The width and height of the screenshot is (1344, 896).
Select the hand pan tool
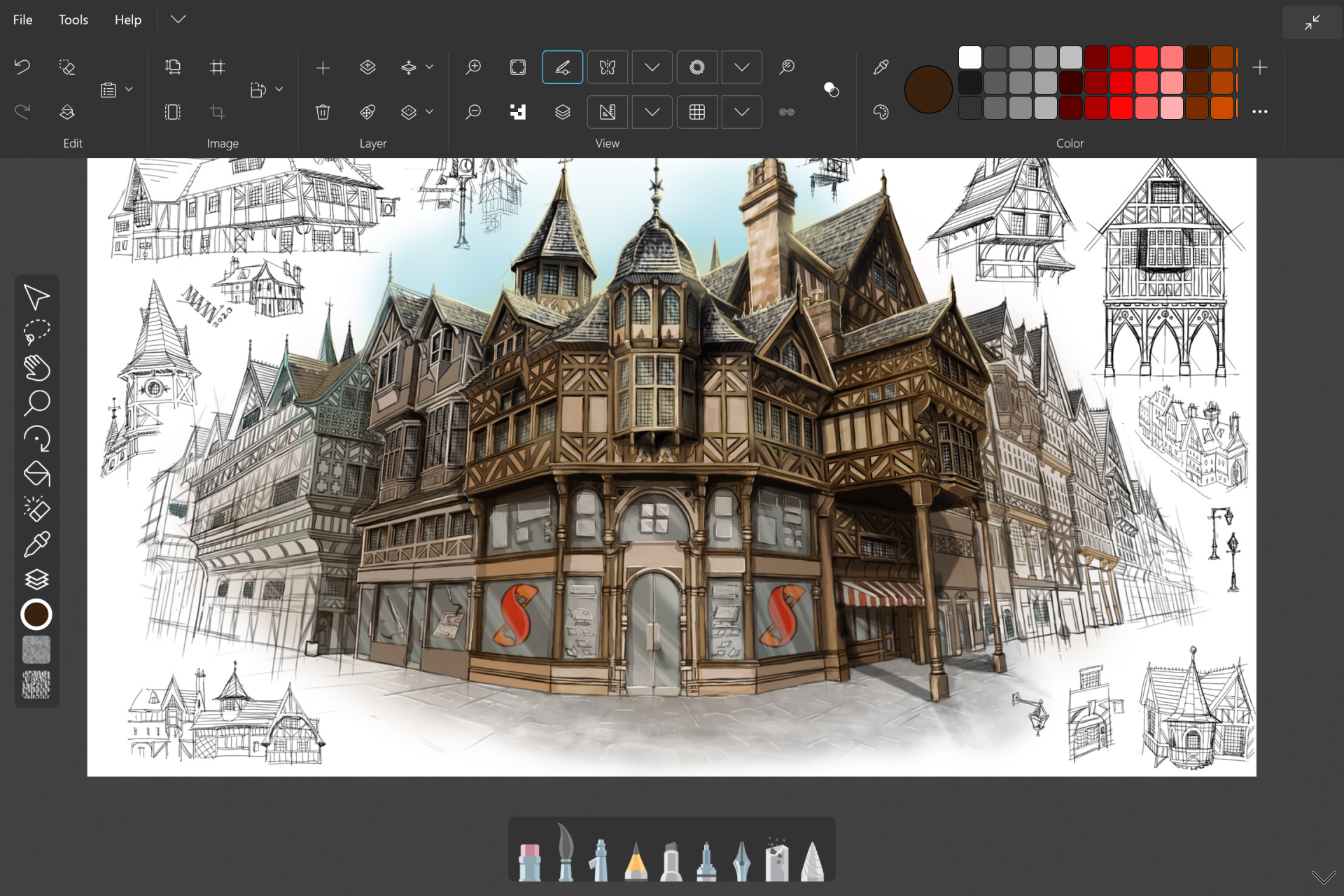point(36,367)
